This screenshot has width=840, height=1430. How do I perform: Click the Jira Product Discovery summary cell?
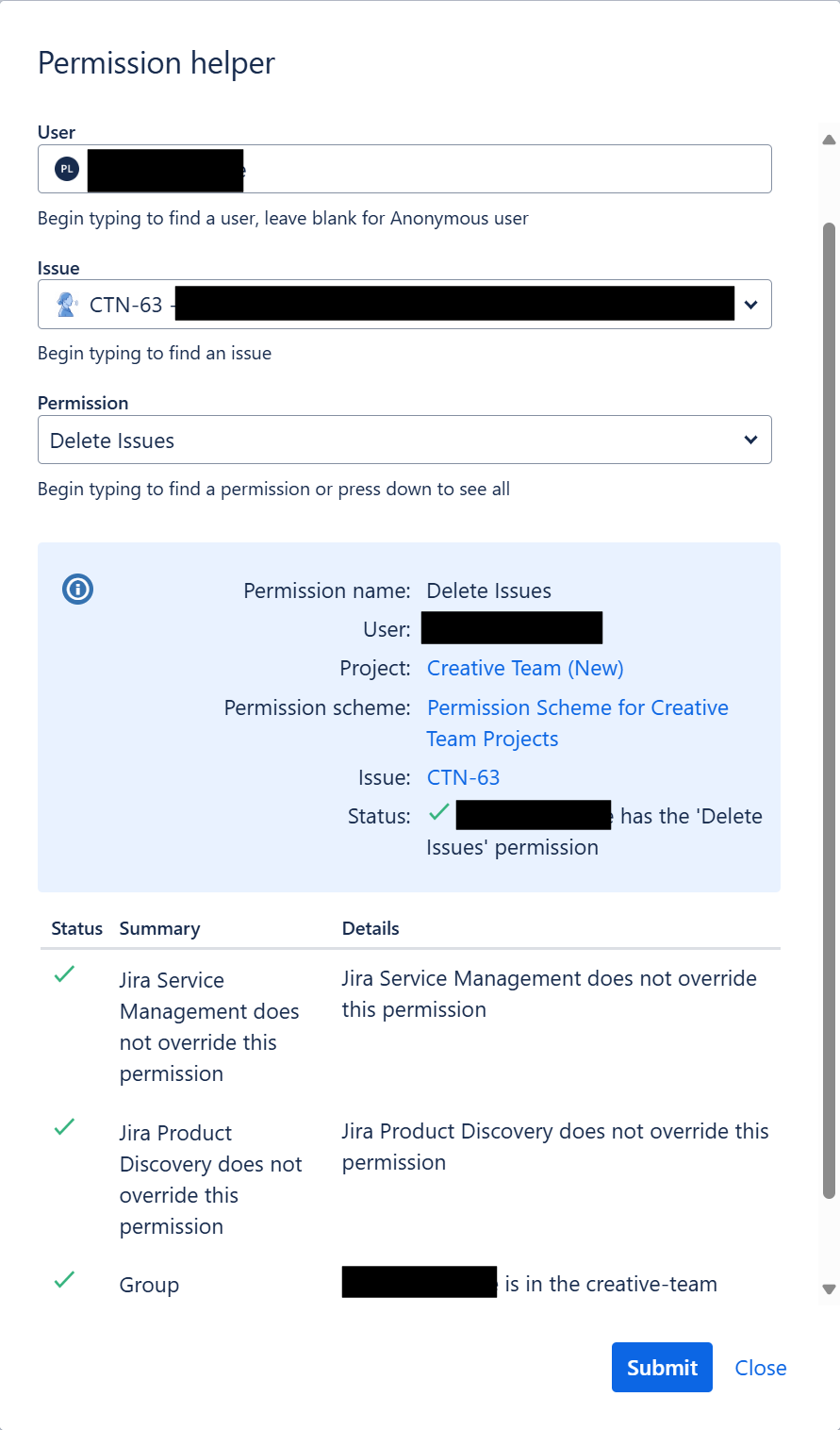pyautogui.click(x=211, y=1179)
